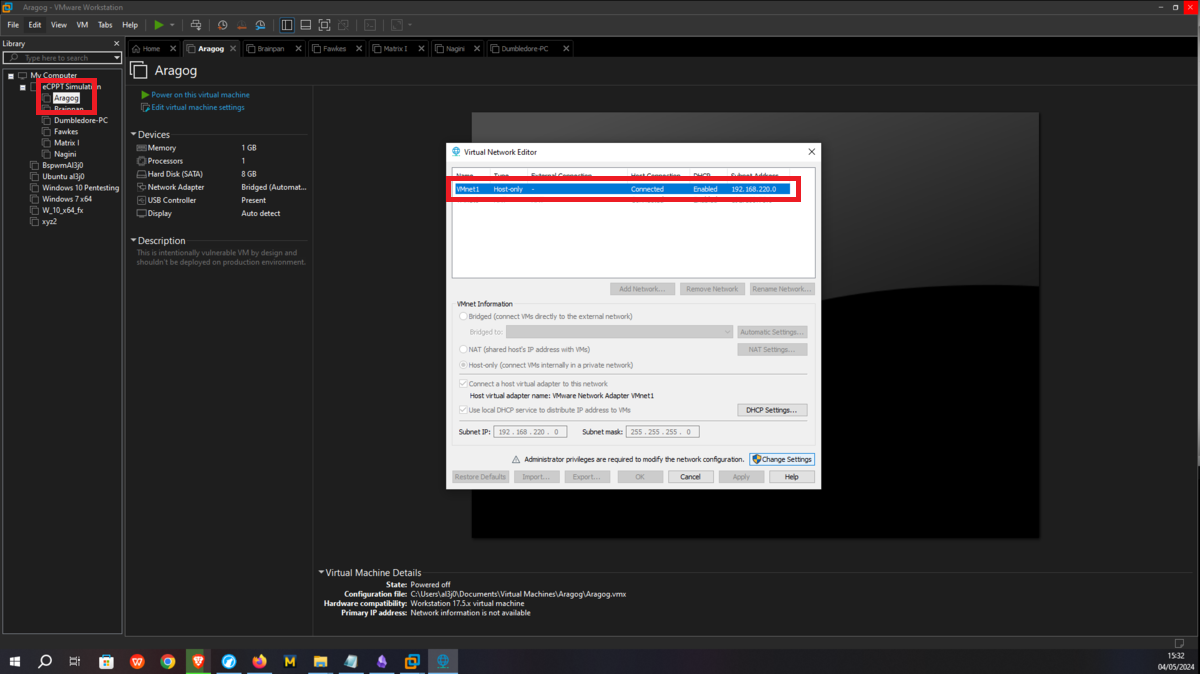
Task: Collapse the Virtual Machine Details section
Action: pos(322,573)
